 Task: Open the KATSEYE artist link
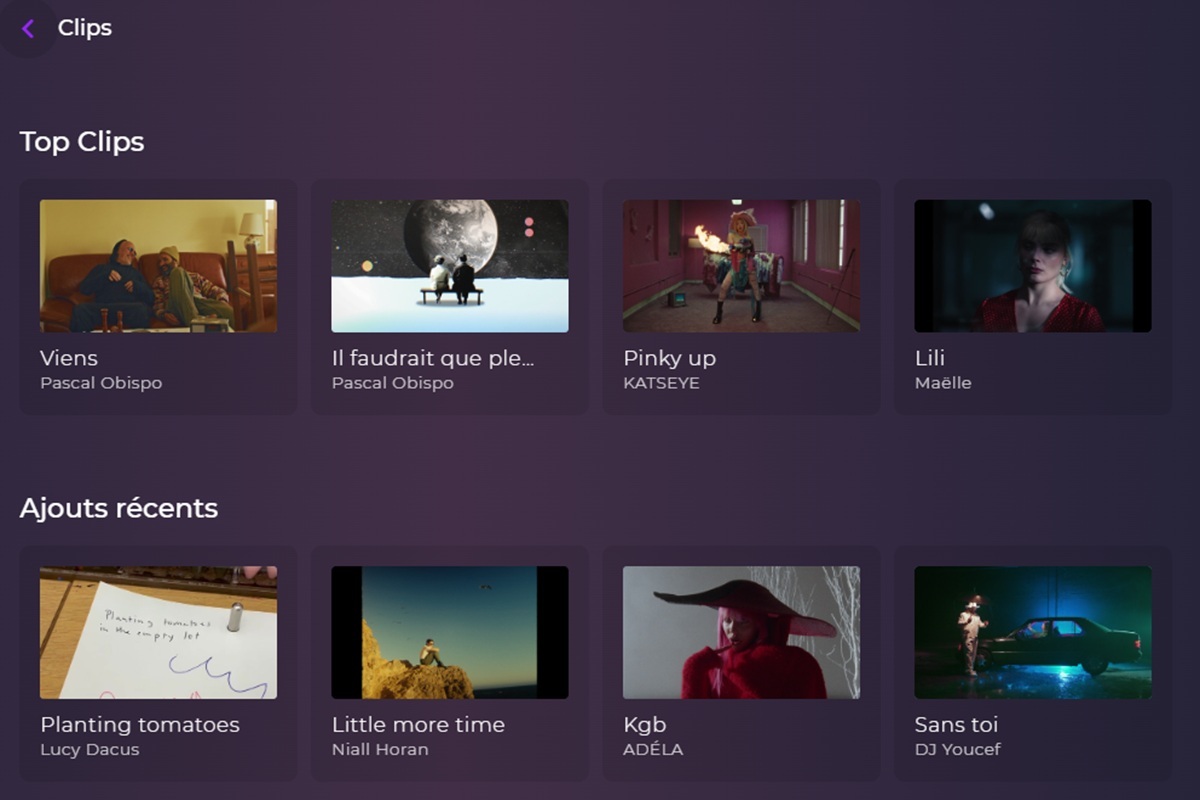coord(662,383)
